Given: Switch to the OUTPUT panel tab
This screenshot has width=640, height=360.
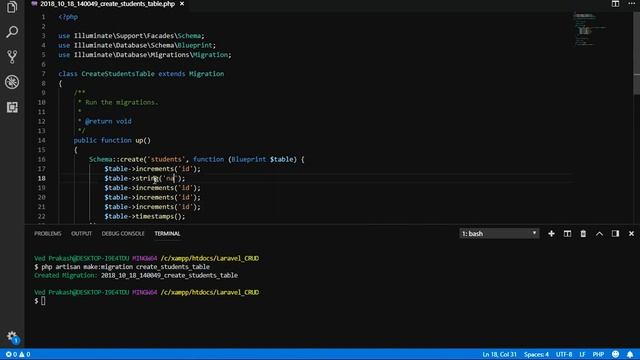Looking at the screenshot, I should pyautogui.click(x=82, y=233).
